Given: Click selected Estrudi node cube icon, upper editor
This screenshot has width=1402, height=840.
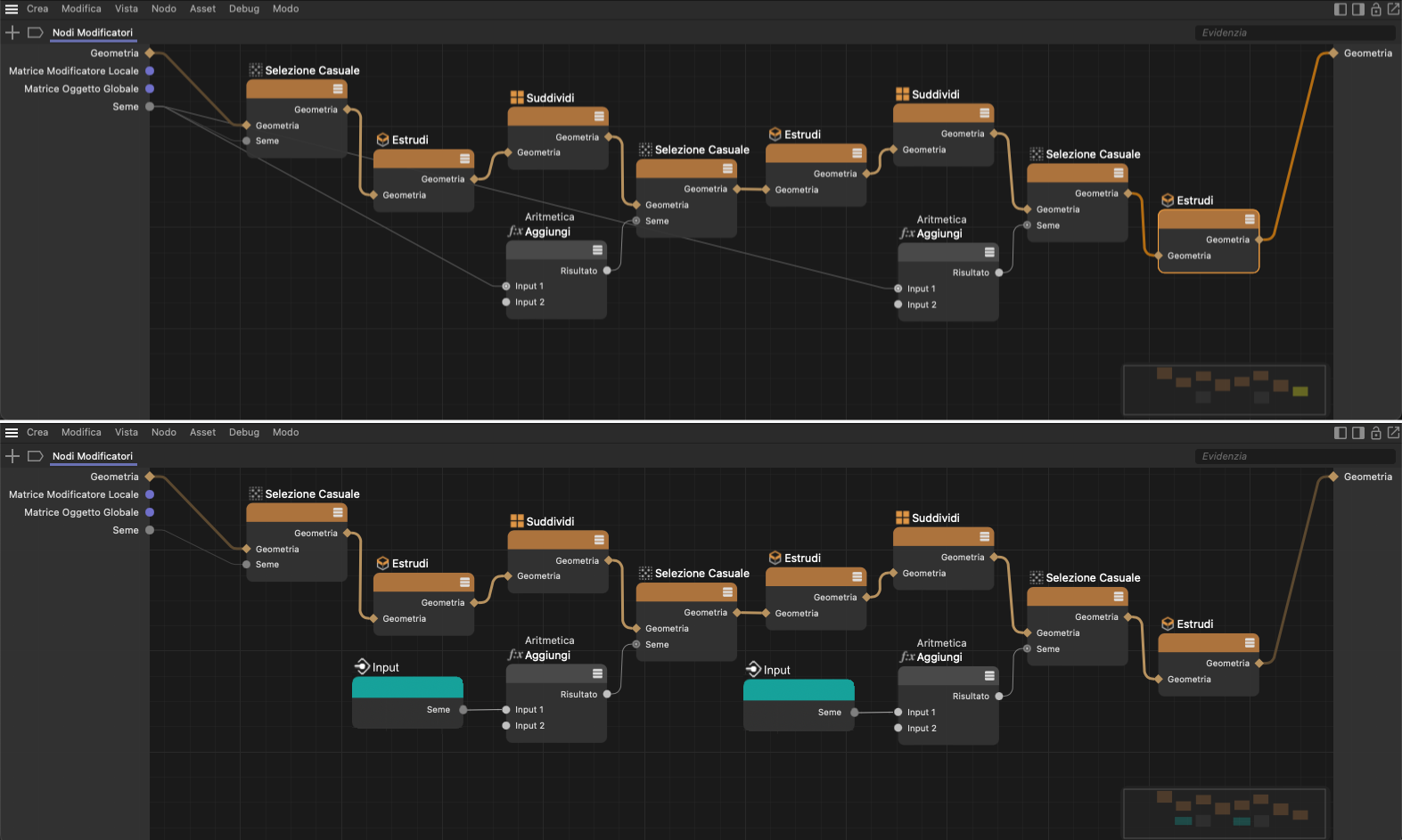Looking at the screenshot, I should tap(1168, 200).
